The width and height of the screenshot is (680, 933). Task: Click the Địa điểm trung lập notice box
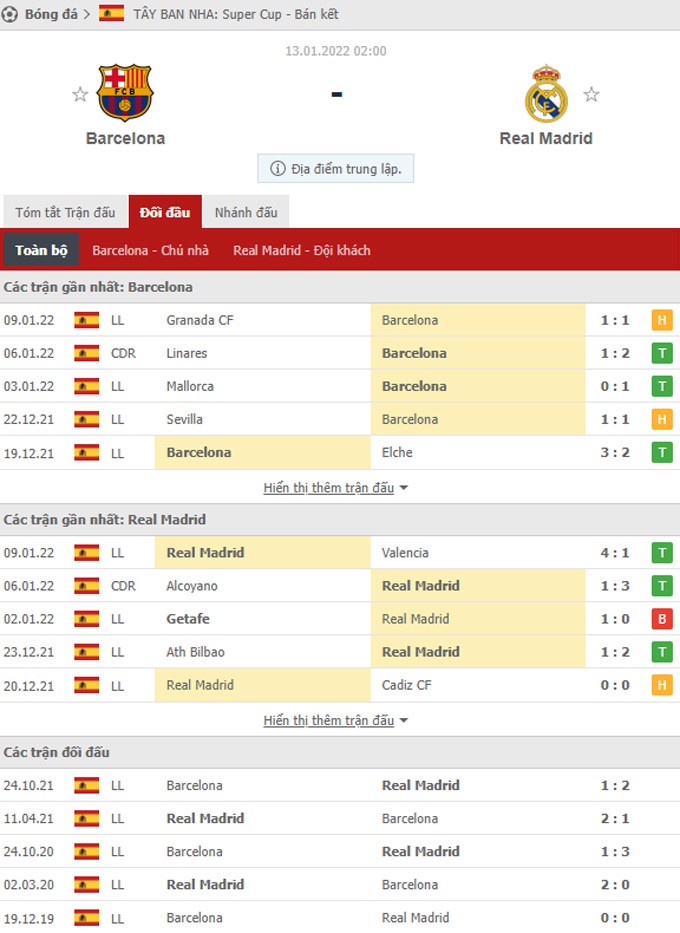pos(336,168)
